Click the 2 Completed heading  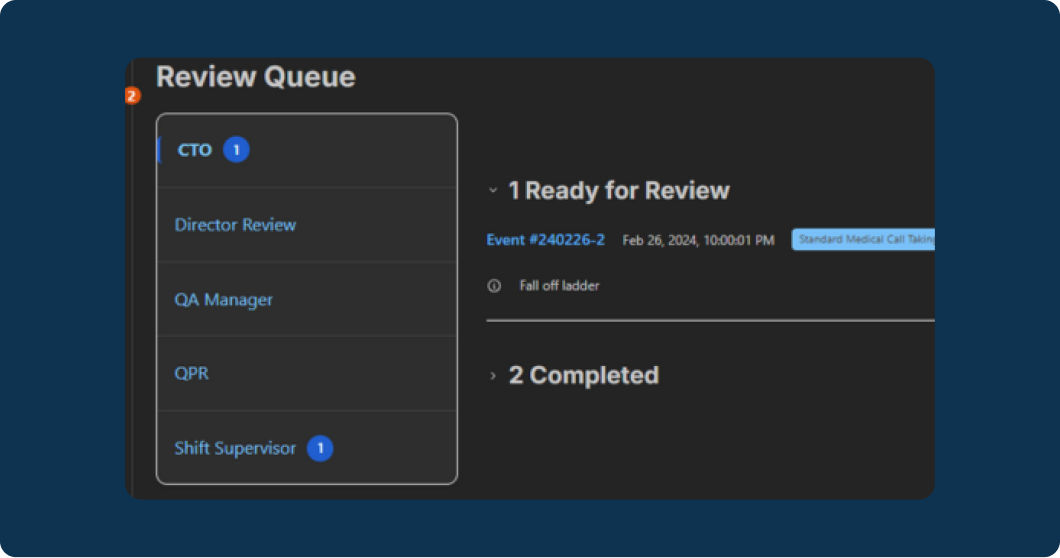coord(583,375)
